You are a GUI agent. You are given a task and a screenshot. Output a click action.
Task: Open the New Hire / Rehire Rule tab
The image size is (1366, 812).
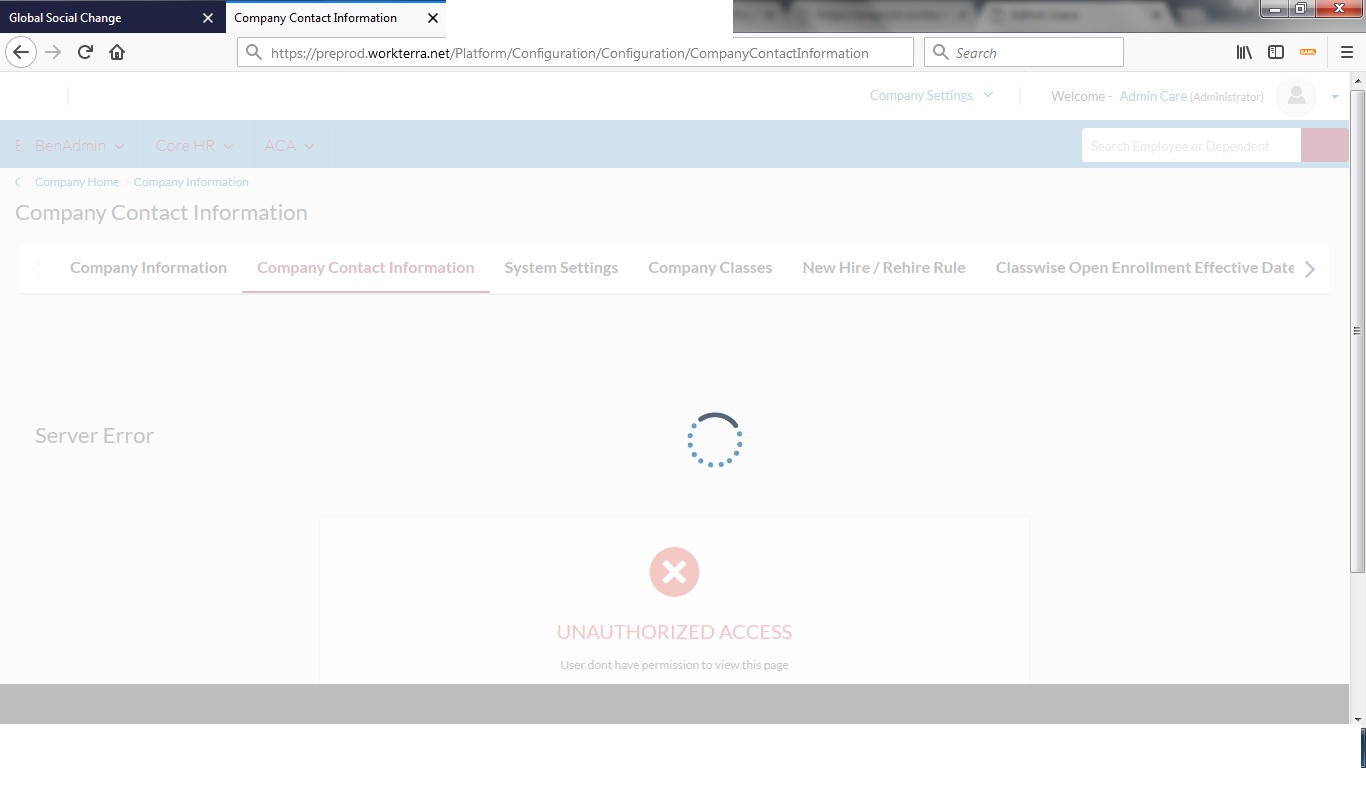point(884,268)
